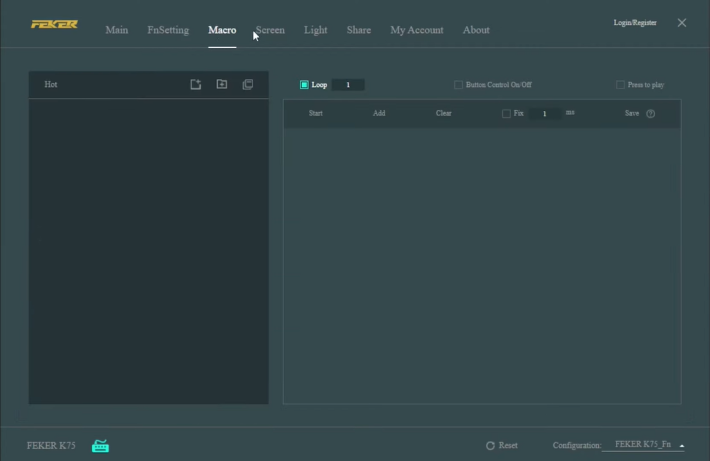Go to the Screen tab
The height and width of the screenshot is (461, 710).
[270, 30]
